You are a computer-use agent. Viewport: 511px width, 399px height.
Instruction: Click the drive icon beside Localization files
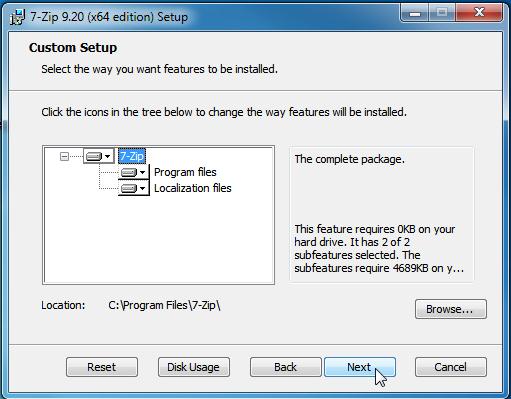point(129,188)
